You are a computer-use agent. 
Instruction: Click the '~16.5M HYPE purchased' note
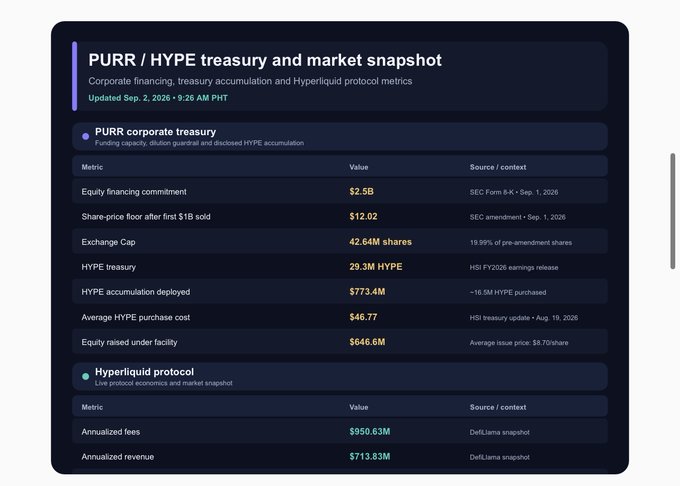(508, 293)
